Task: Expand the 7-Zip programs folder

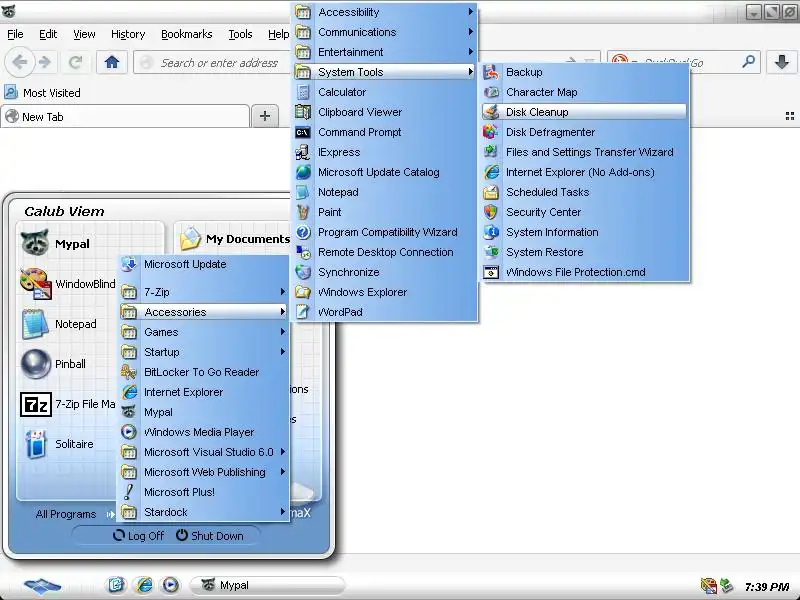Action: click(x=204, y=292)
